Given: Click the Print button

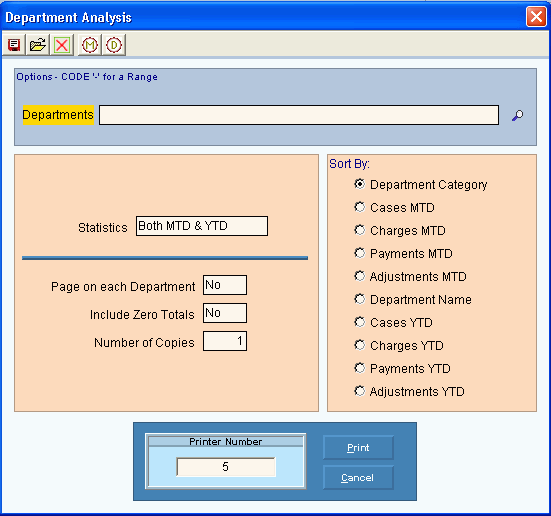Looking at the screenshot, I should (x=358, y=447).
